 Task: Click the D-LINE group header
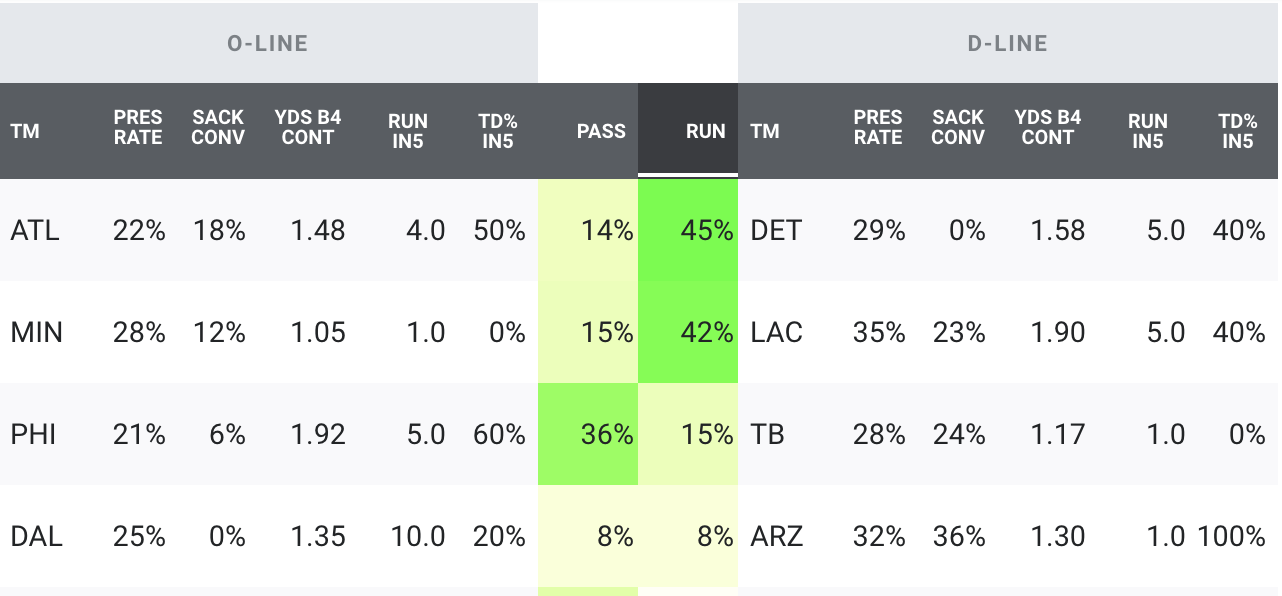[1008, 43]
